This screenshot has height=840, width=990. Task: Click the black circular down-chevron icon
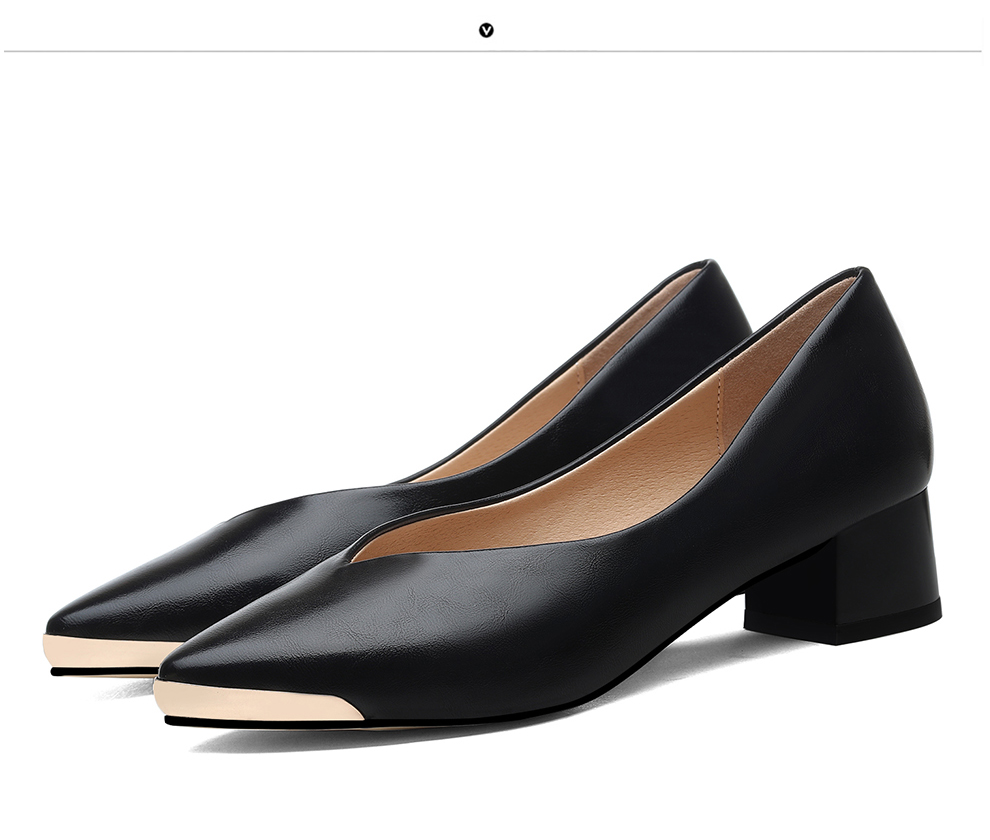486,30
